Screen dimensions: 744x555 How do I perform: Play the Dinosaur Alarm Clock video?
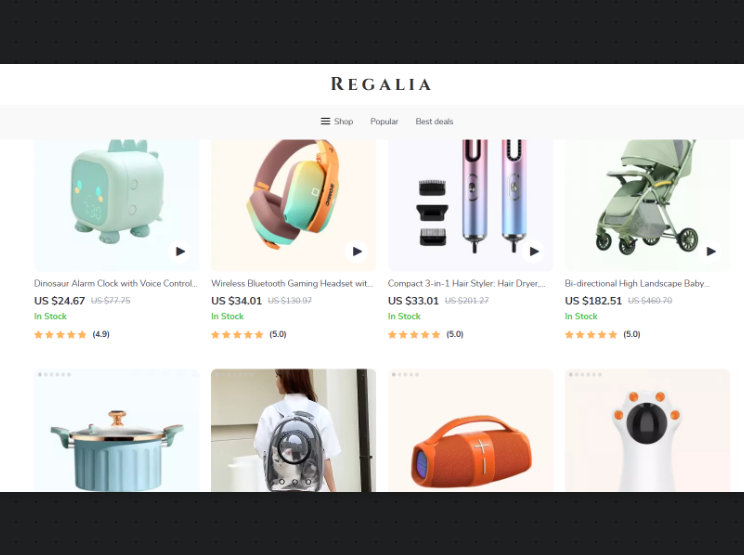[180, 251]
